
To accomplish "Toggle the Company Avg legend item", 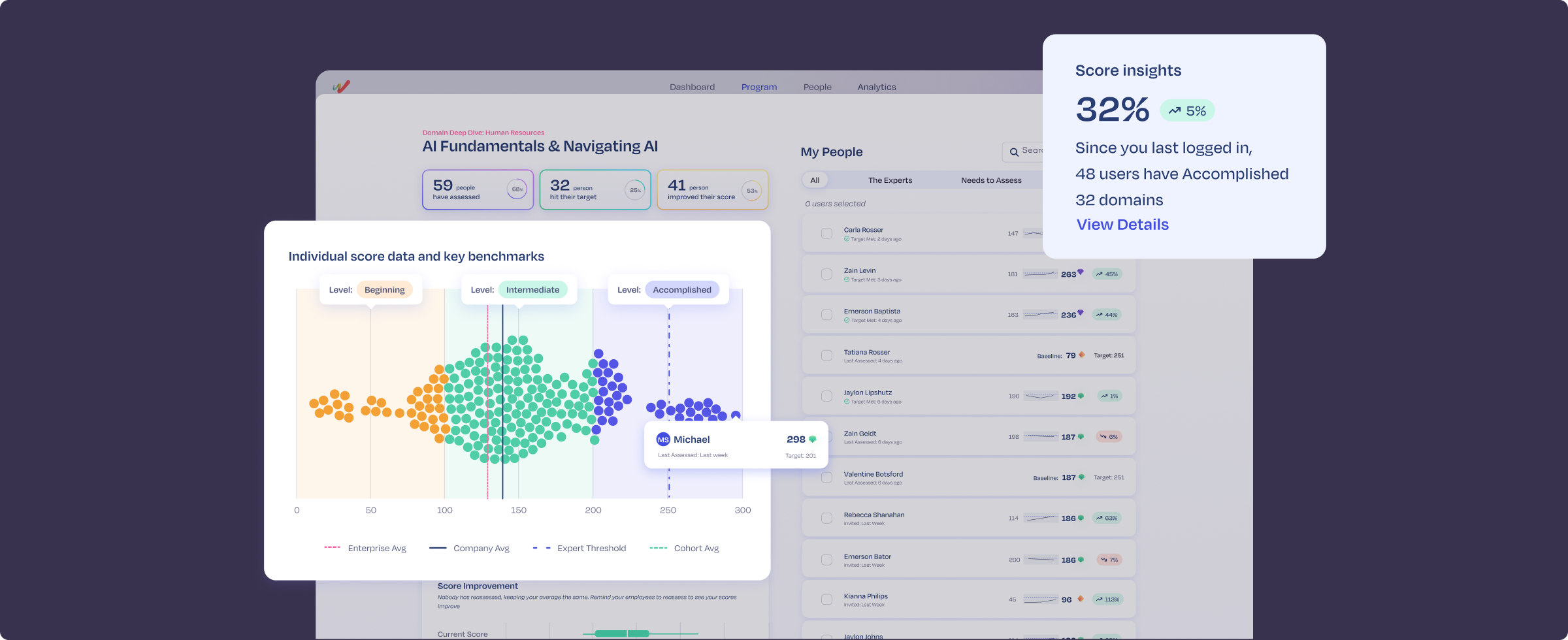I will pyautogui.click(x=469, y=549).
